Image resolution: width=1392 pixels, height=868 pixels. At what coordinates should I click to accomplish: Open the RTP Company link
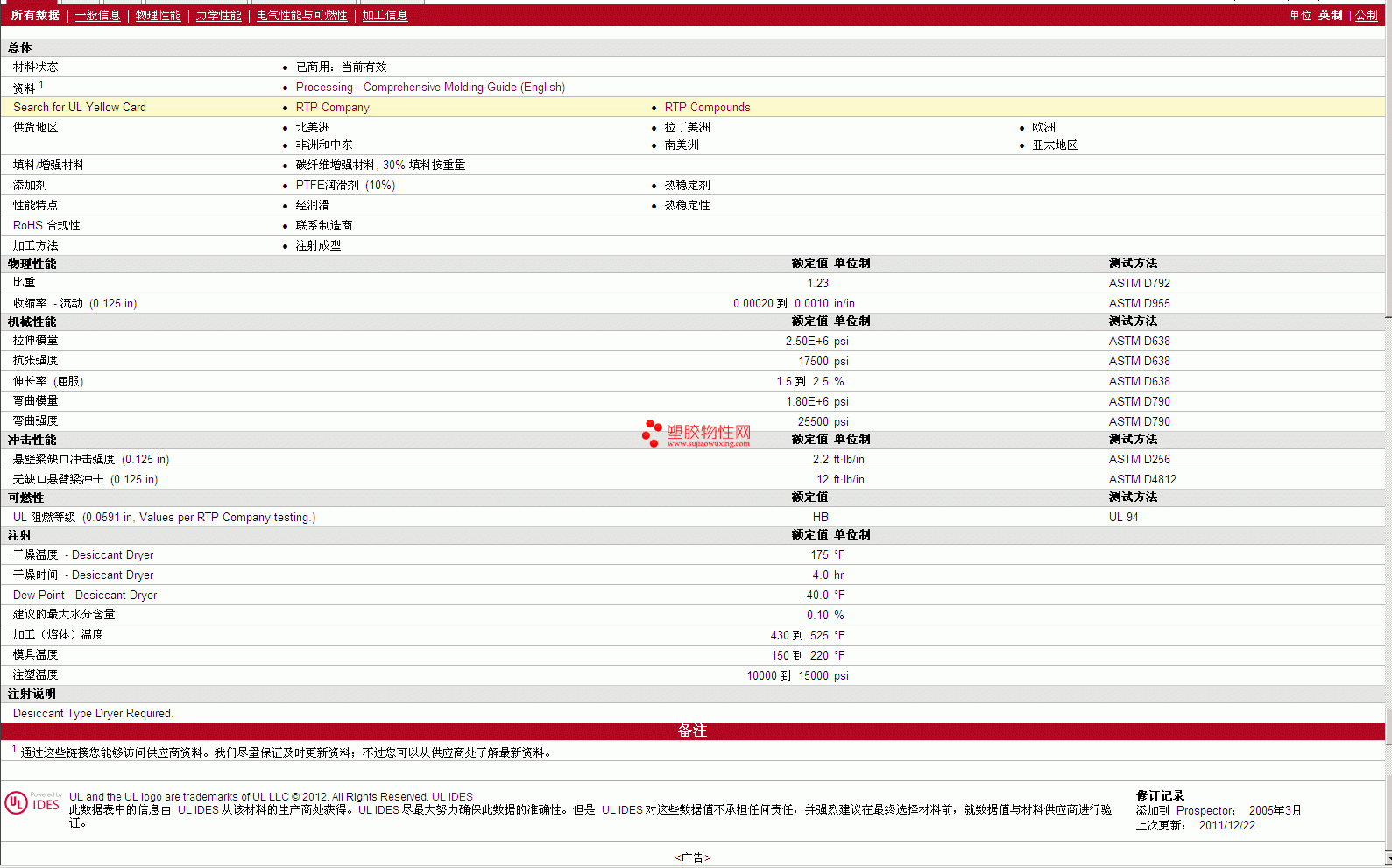coord(333,107)
